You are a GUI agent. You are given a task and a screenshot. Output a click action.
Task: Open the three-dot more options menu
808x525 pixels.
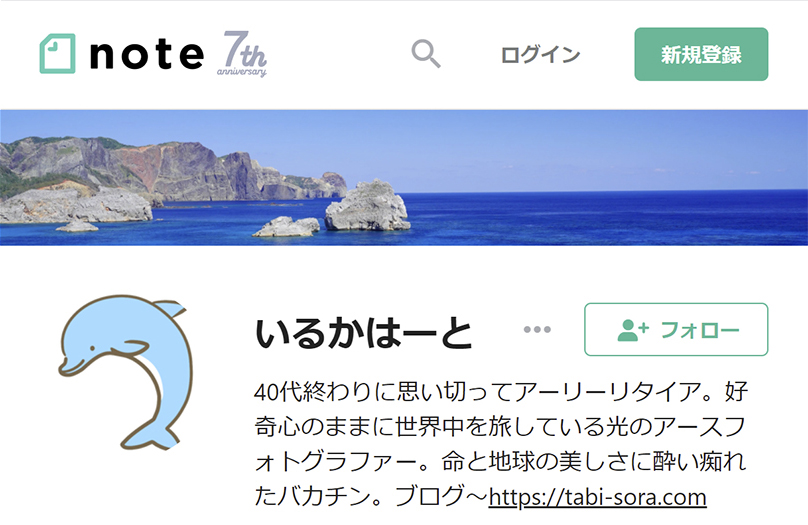tap(537, 329)
